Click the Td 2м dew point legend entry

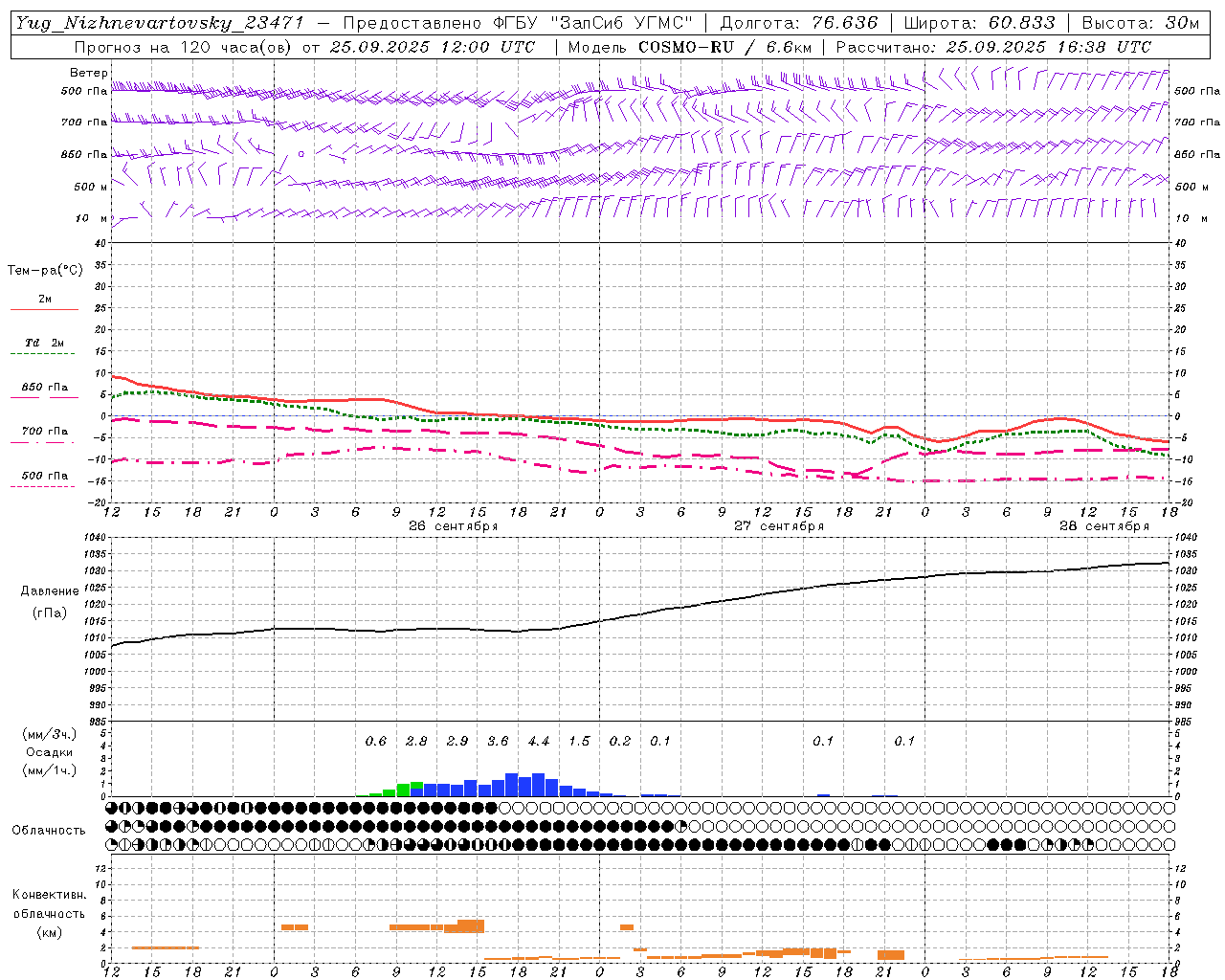45,343
